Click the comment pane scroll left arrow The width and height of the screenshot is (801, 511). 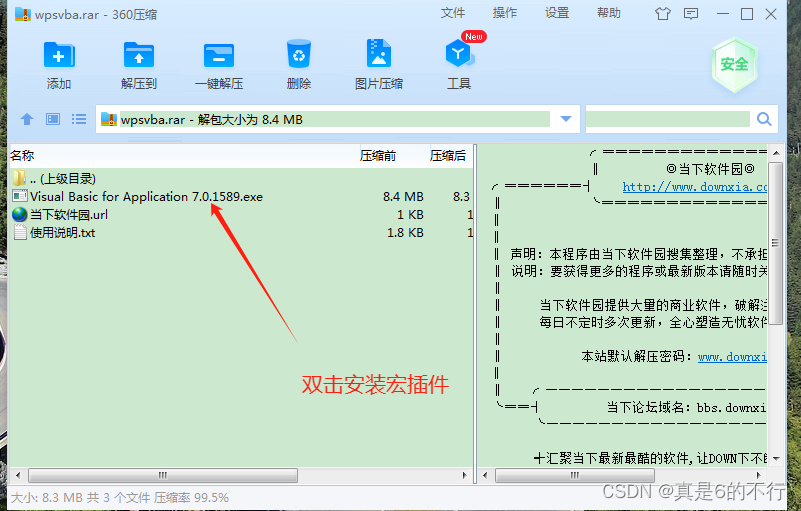(x=485, y=475)
